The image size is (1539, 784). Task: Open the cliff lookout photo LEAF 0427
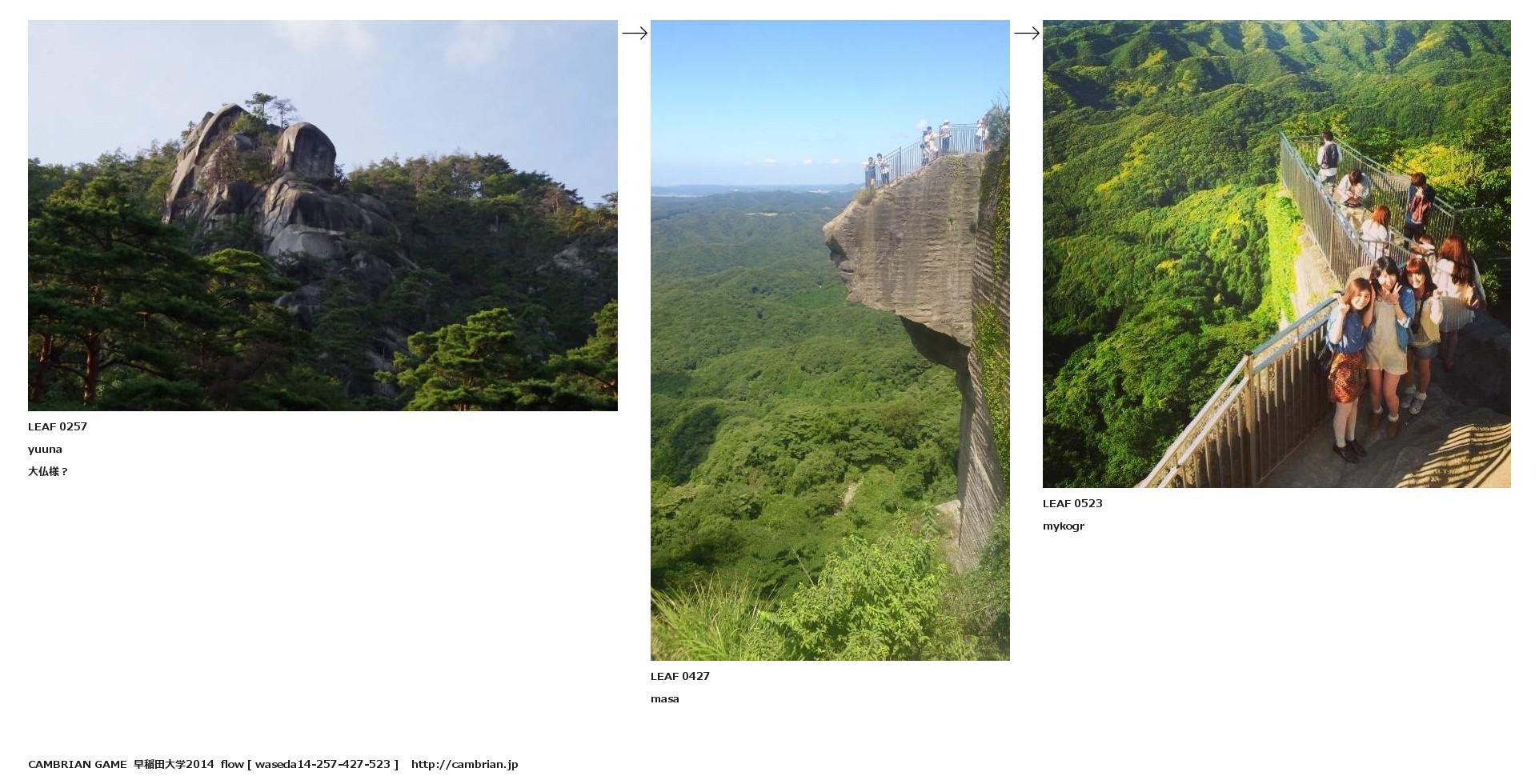coord(830,340)
